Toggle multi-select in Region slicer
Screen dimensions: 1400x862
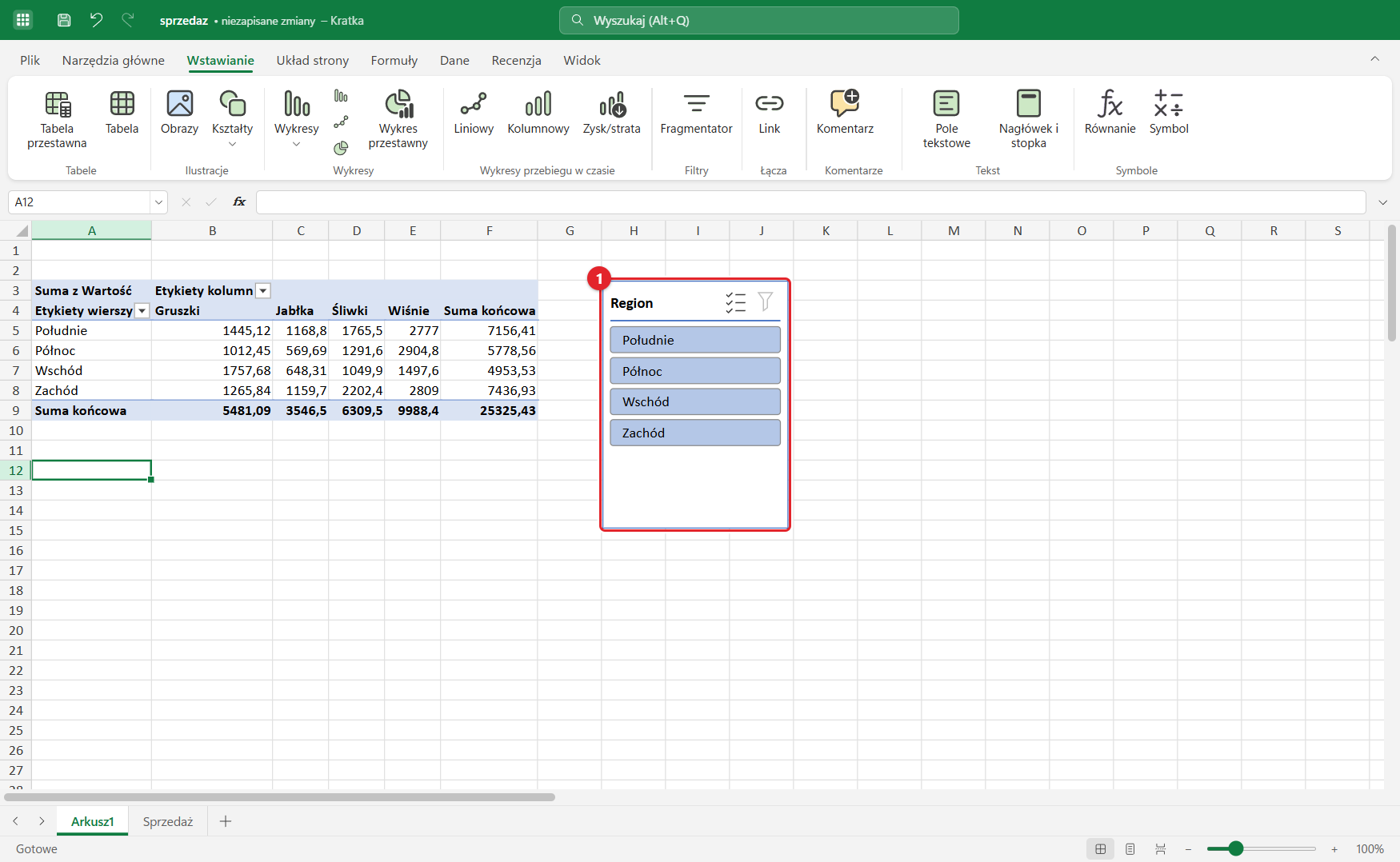tap(736, 302)
